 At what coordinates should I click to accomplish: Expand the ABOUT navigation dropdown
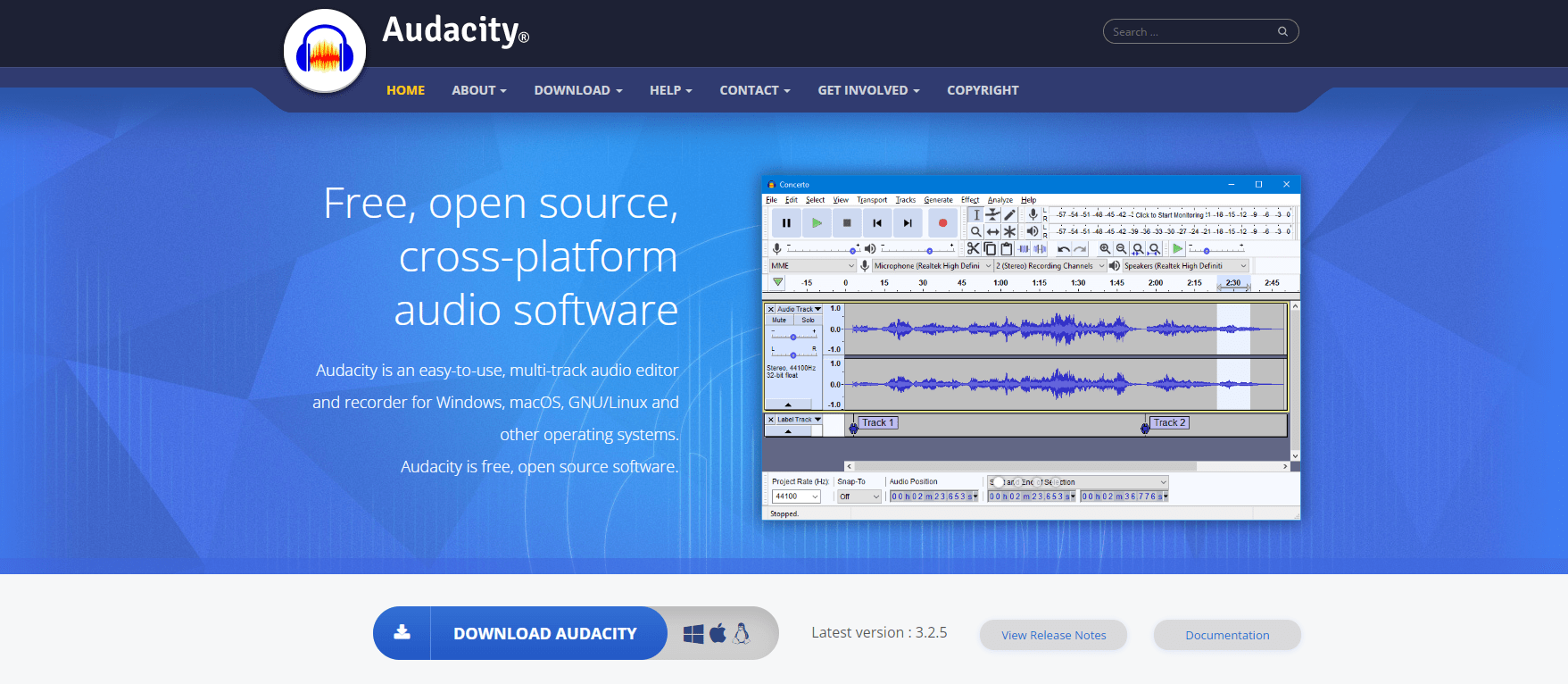point(479,90)
